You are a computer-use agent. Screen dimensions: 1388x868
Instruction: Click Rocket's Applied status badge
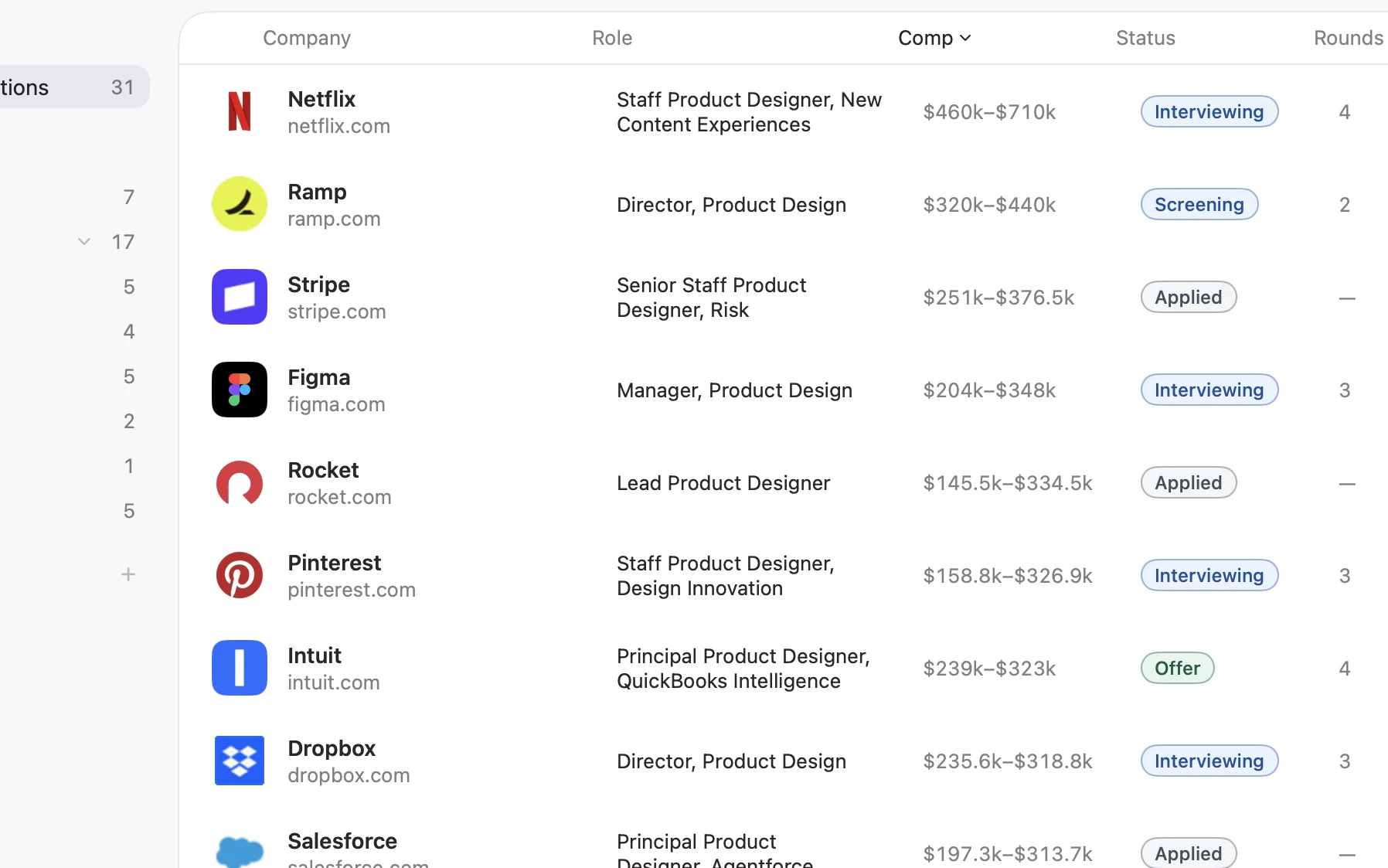click(1189, 482)
